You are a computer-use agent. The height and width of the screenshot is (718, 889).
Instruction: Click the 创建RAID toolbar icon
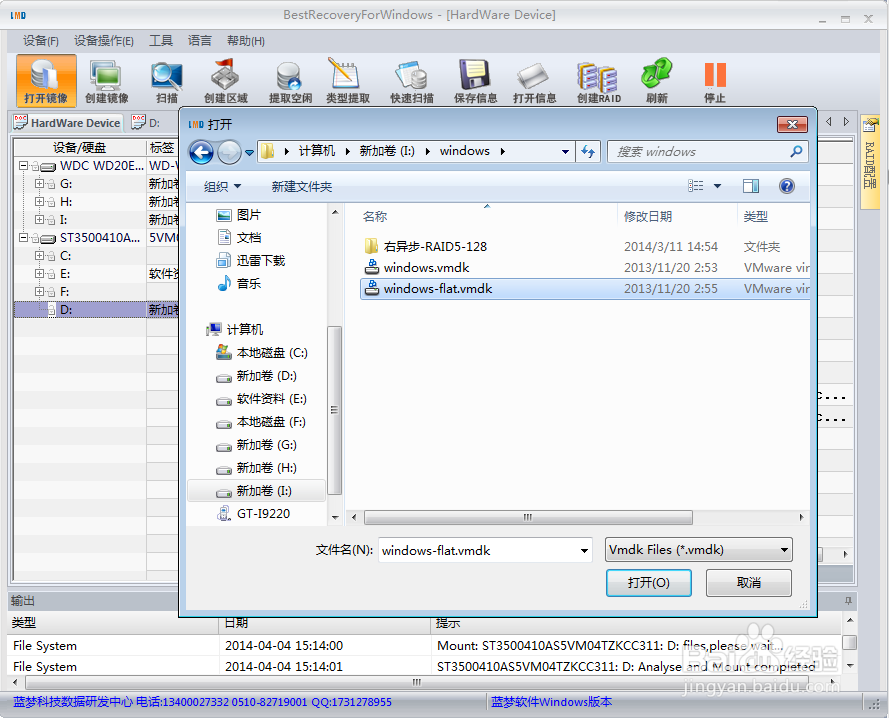[x=599, y=81]
